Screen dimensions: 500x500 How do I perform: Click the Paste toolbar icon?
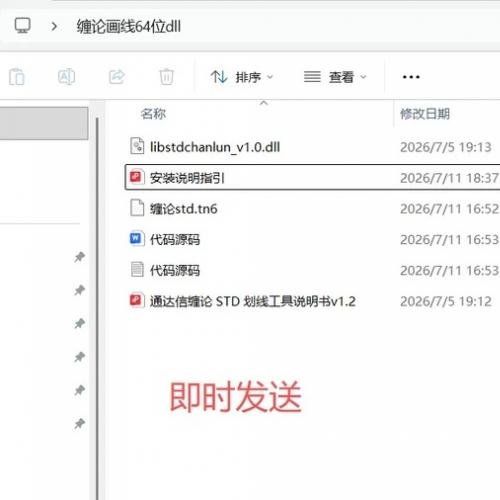click(17, 77)
